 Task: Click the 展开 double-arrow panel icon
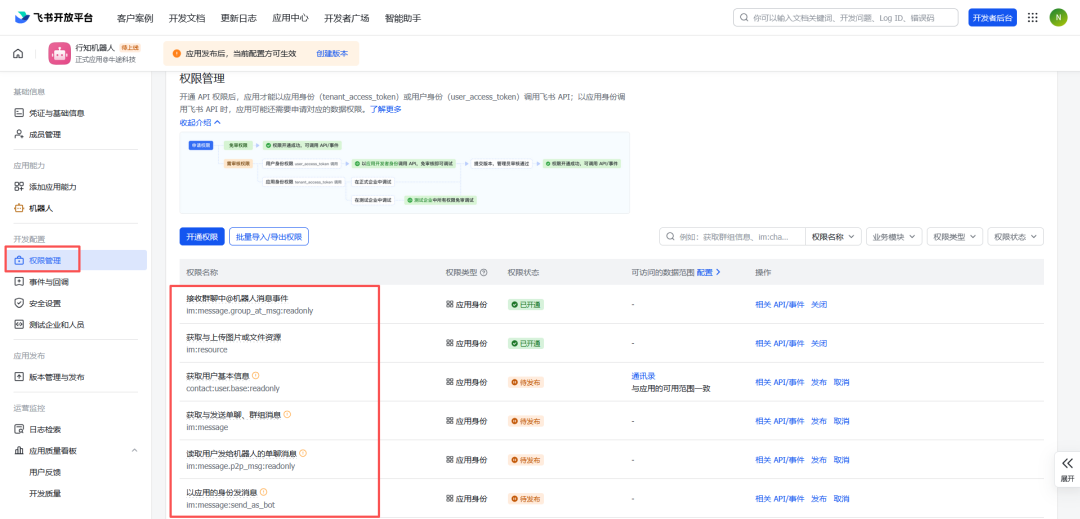tap(1067, 463)
